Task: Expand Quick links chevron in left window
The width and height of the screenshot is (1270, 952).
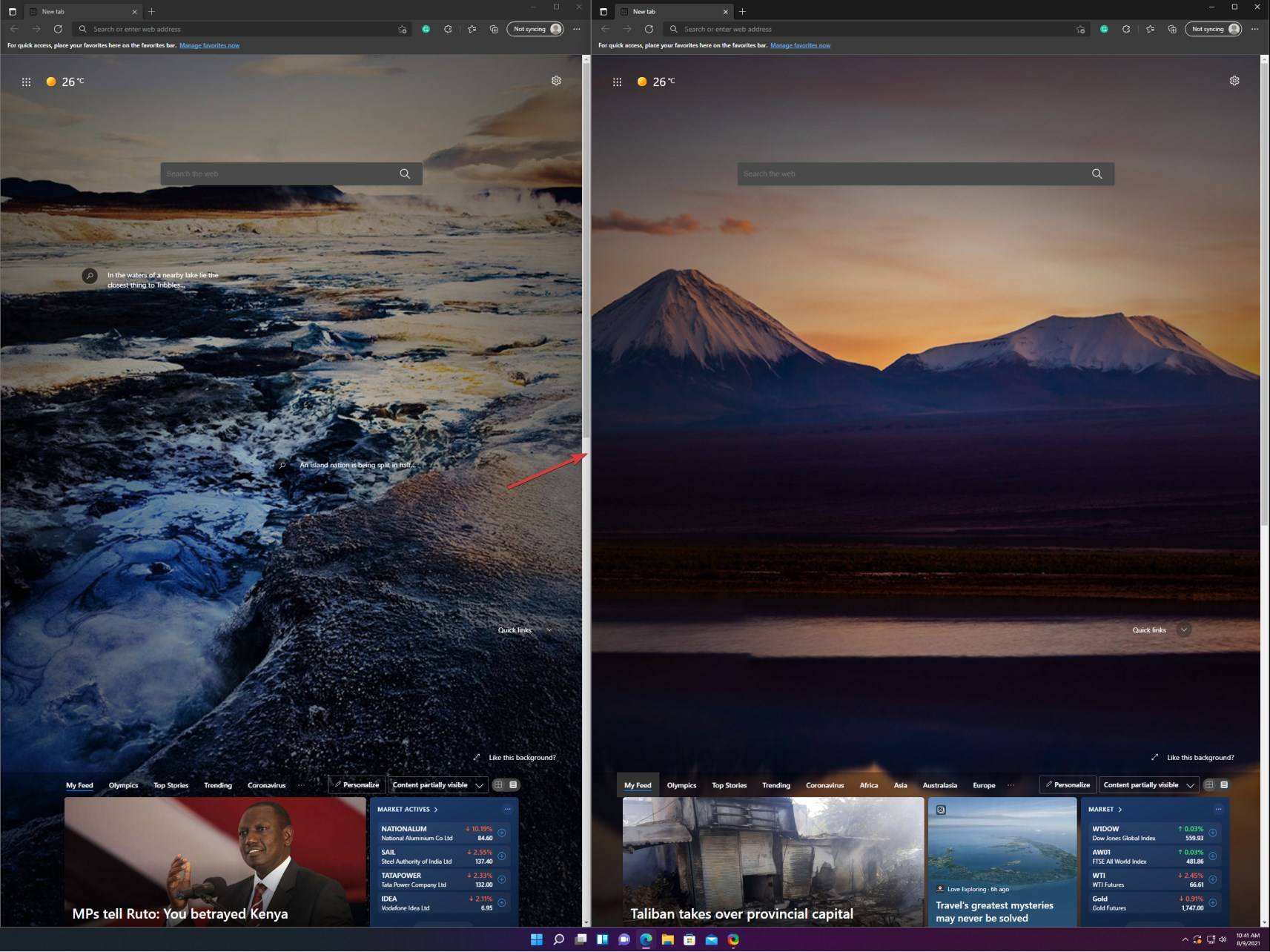Action: click(x=549, y=629)
